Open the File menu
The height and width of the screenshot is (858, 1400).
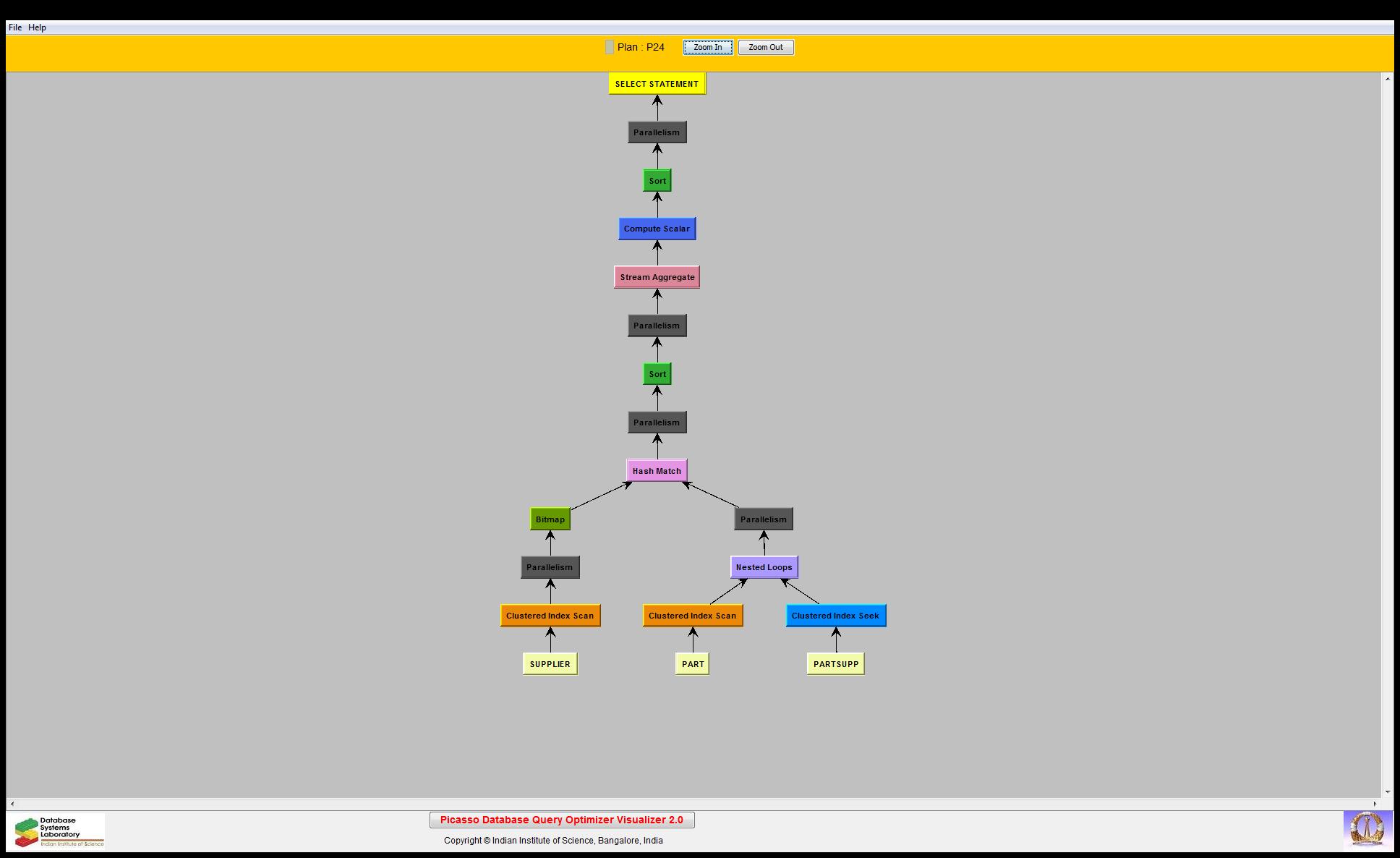(15, 27)
